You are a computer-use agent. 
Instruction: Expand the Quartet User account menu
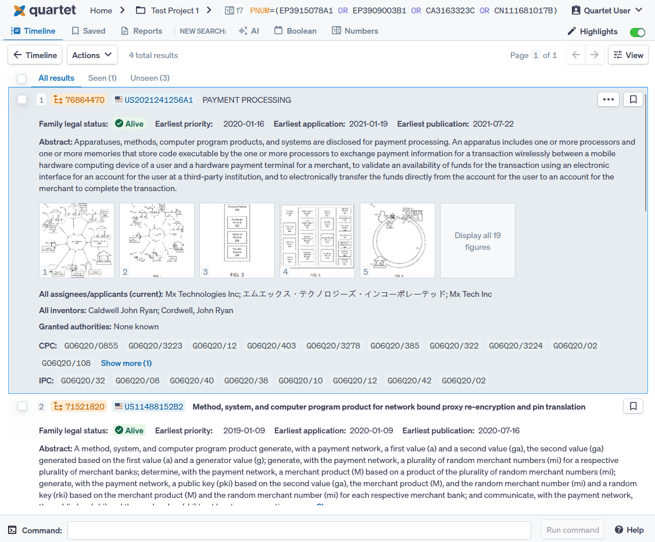click(607, 10)
